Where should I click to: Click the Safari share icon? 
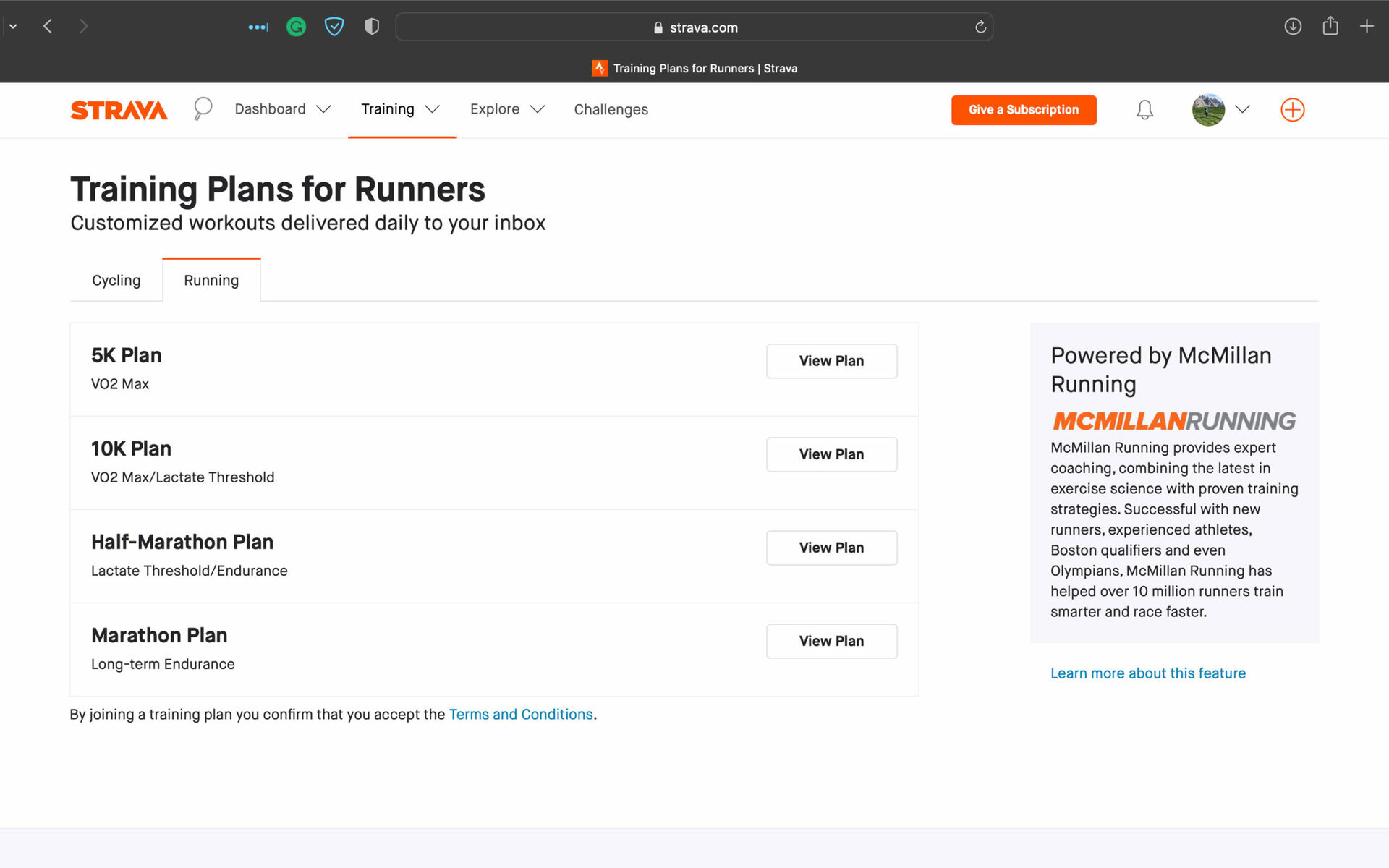coord(1330,27)
